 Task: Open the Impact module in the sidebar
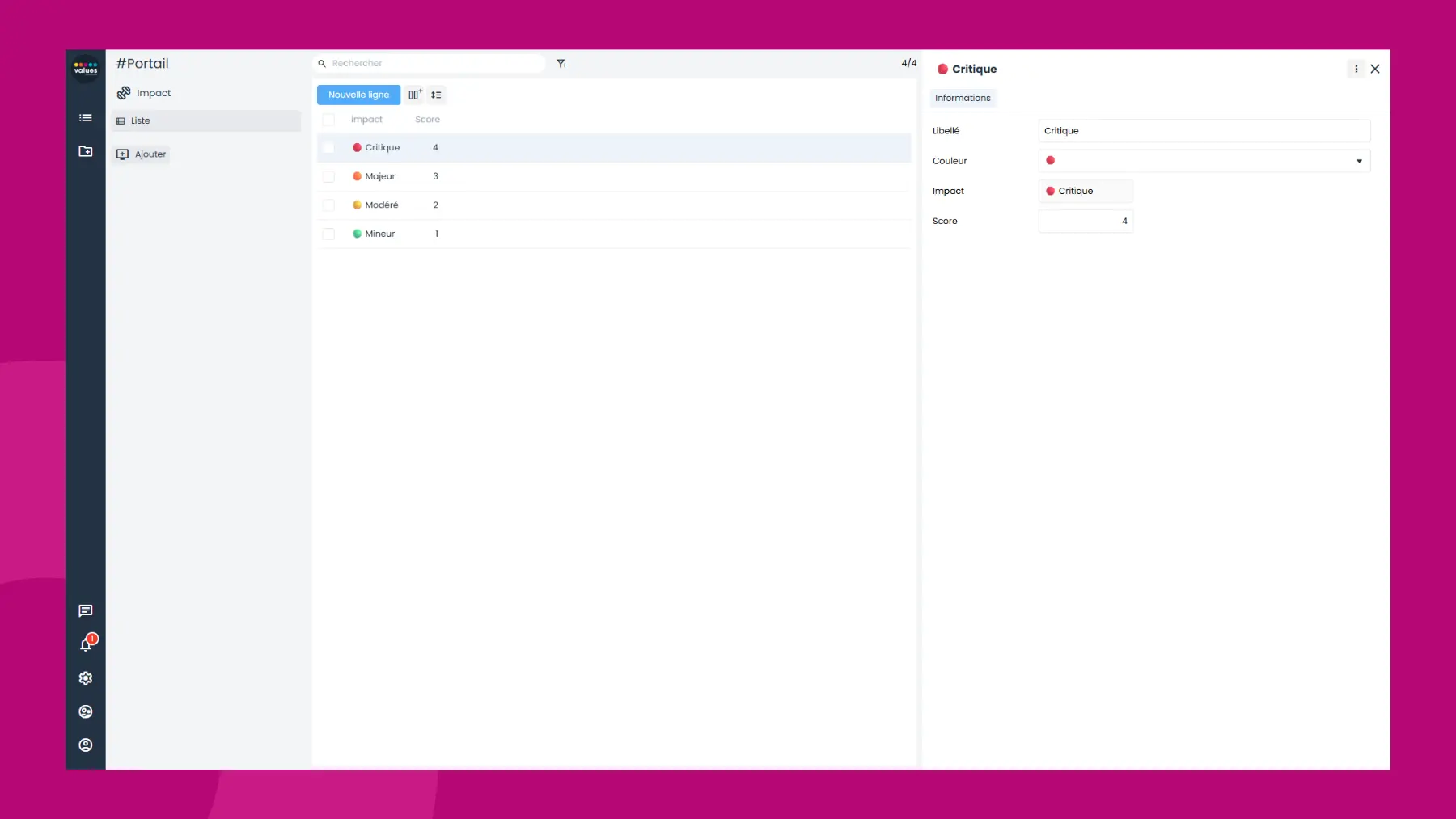(x=153, y=93)
